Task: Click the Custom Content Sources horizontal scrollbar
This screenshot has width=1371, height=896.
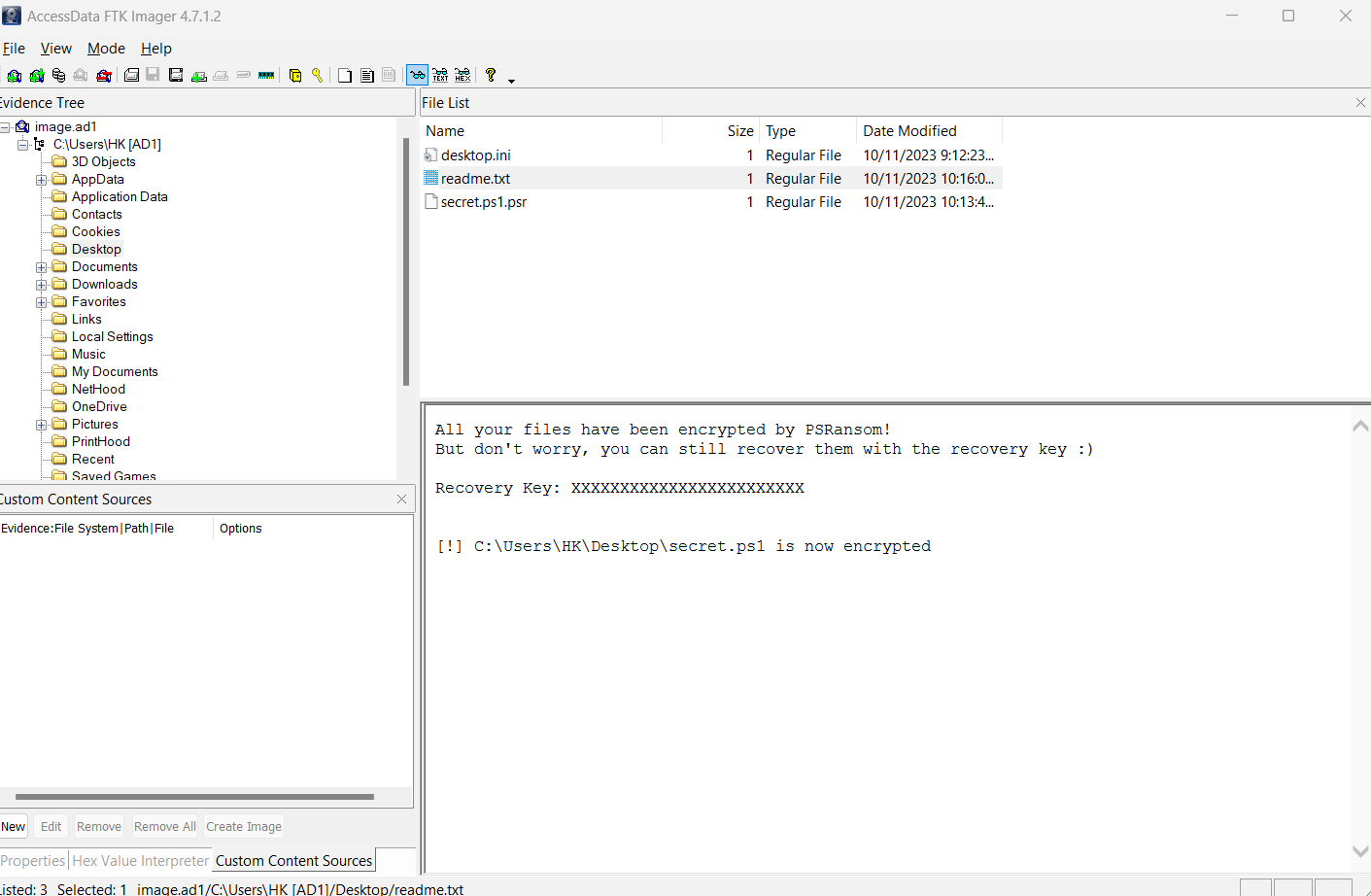Action: [194, 797]
